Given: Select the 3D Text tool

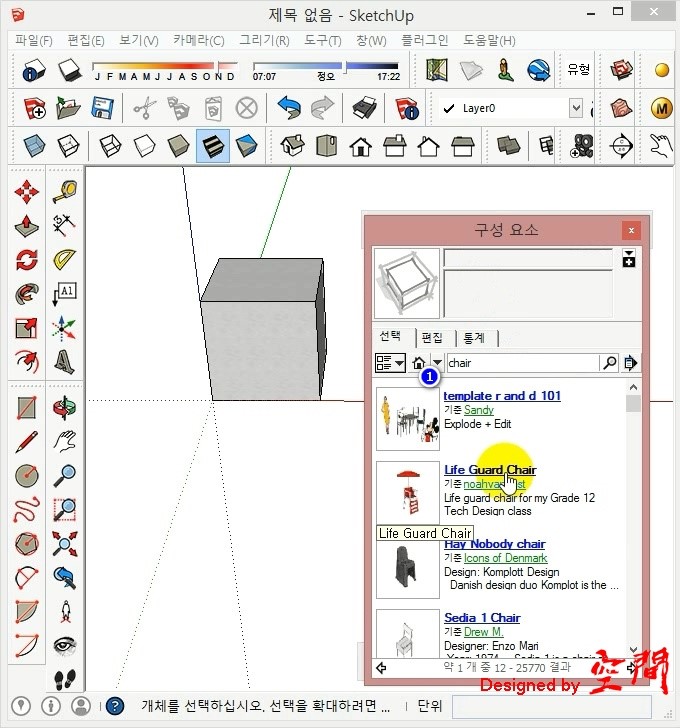Looking at the screenshot, I should point(65,362).
